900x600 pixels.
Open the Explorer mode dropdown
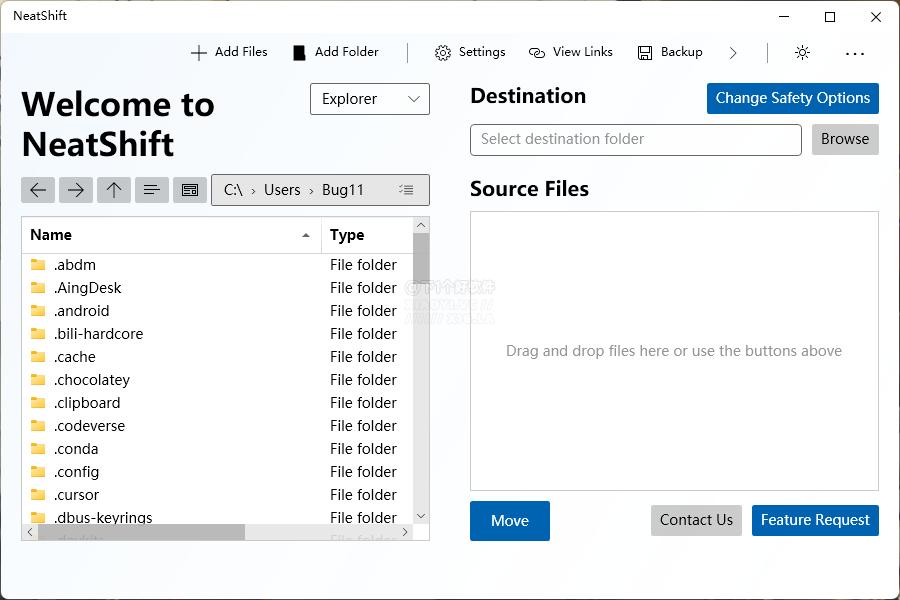point(370,99)
